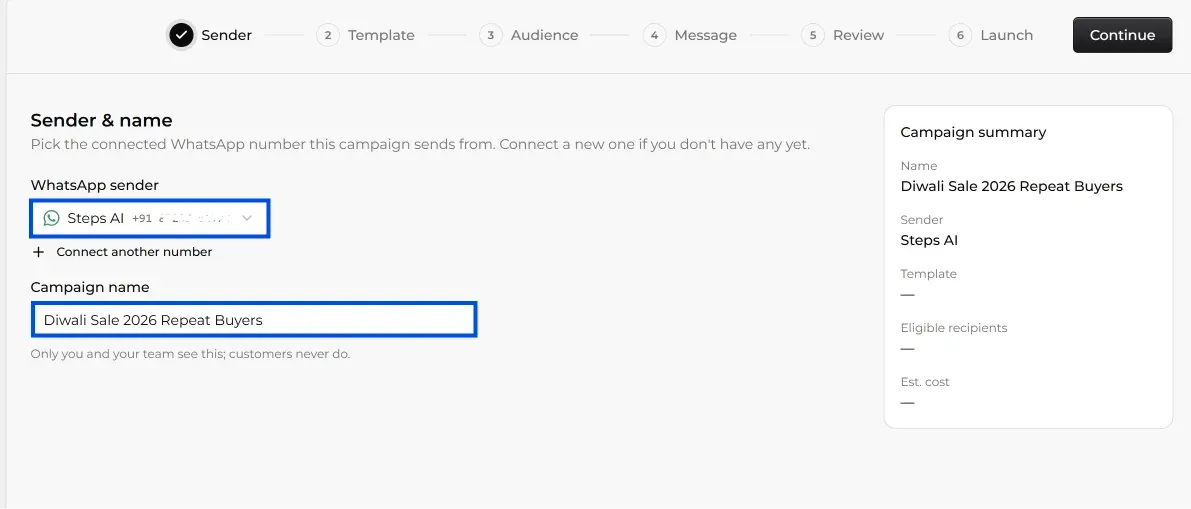Switch to the Launch step
The height and width of the screenshot is (509, 1191).
(x=991, y=35)
